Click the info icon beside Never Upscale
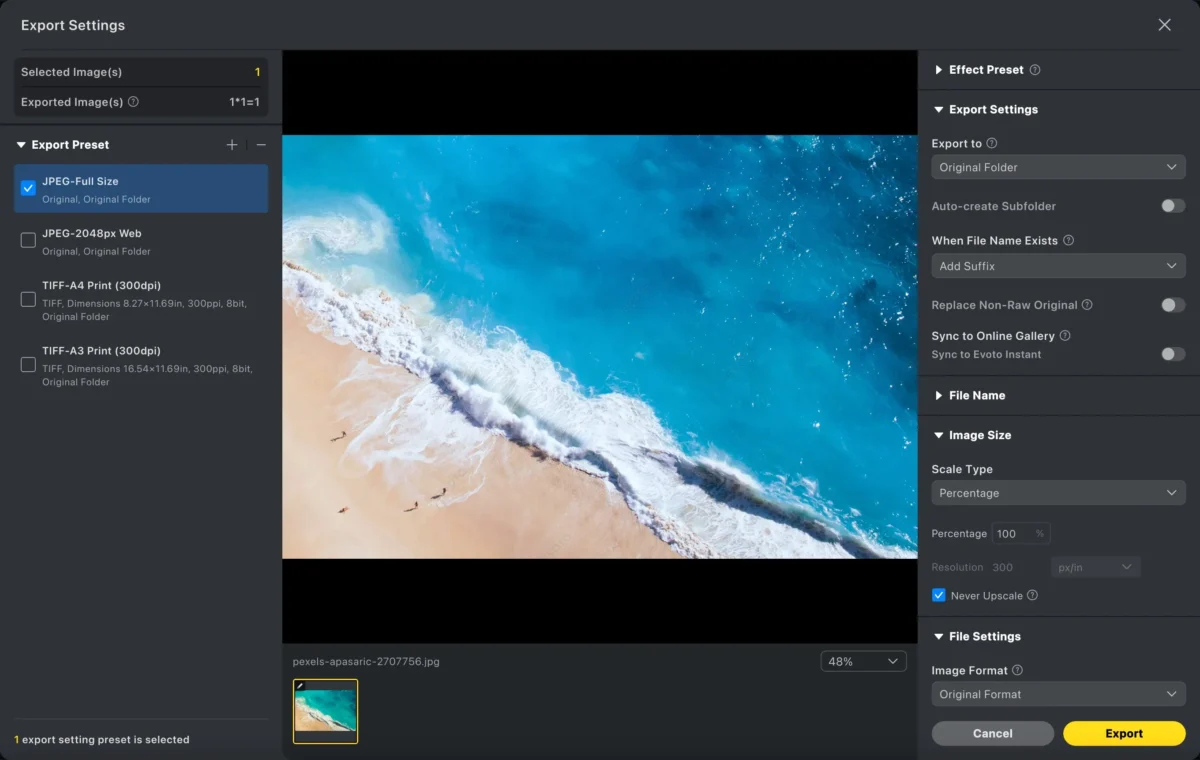Screen dimensions: 1200x760 (x=1033, y=596)
